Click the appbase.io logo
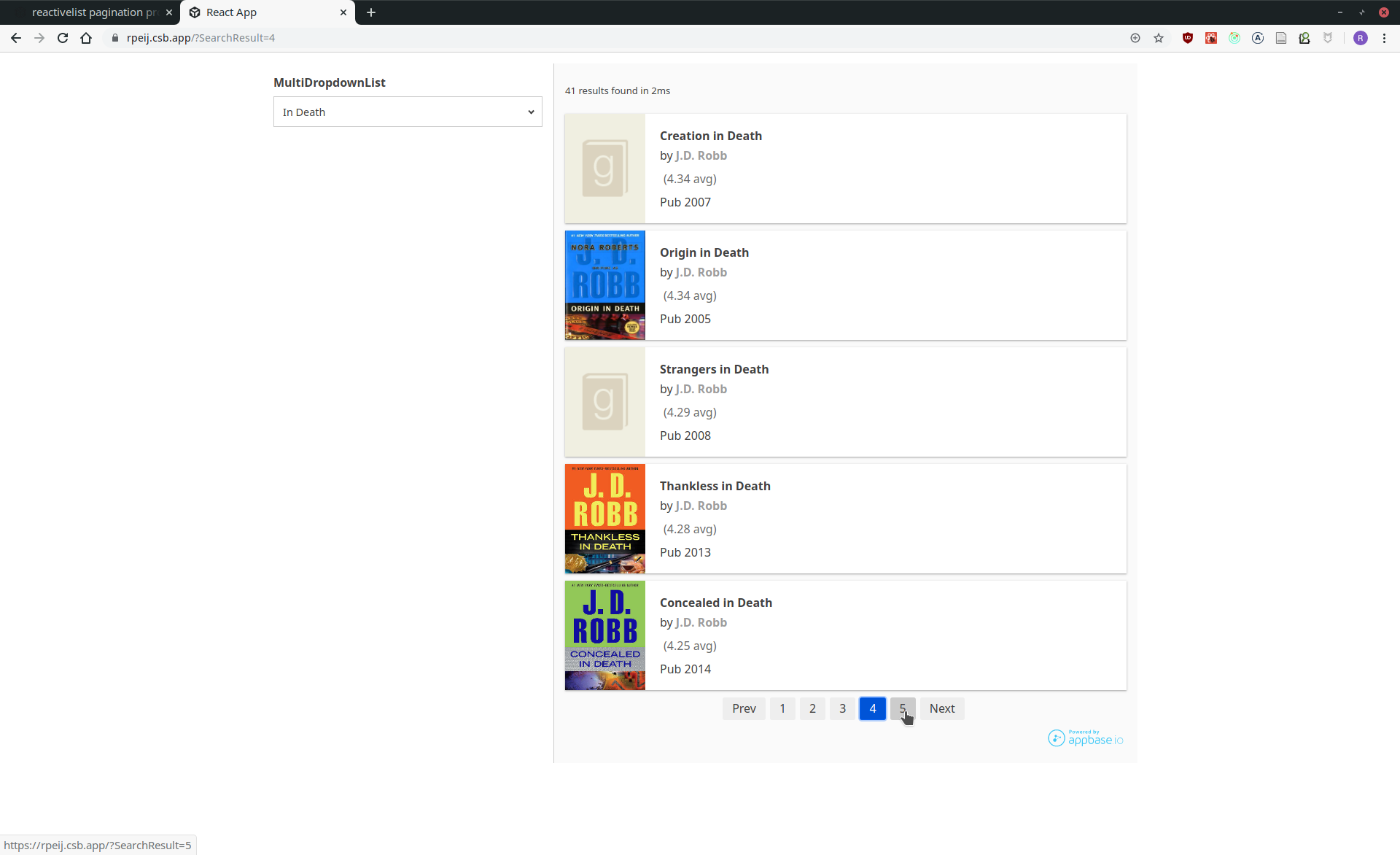The height and width of the screenshot is (855, 1400). (x=1086, y=738)
